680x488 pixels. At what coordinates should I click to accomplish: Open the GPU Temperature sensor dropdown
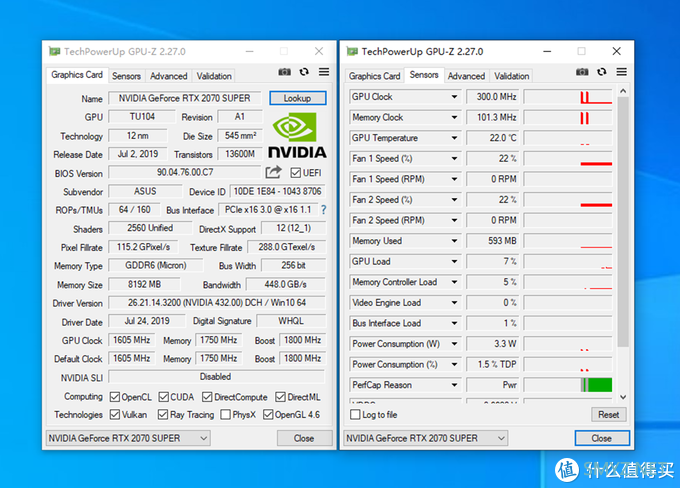pos(454,138)
